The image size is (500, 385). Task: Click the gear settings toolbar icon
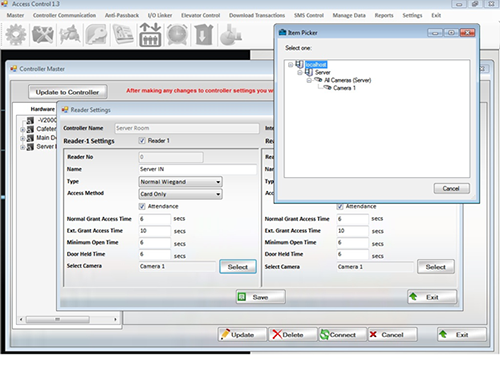point(16,34)
